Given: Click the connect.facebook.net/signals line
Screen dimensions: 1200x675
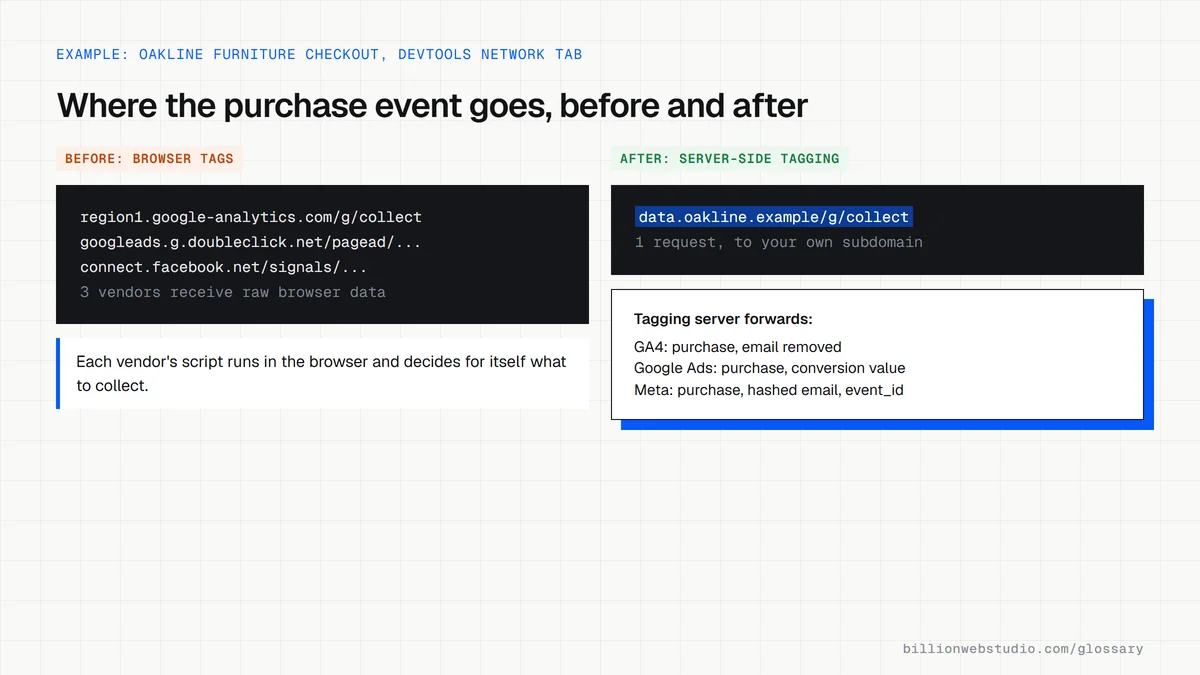Looking at the screenshot, I should tap(224, 268).
